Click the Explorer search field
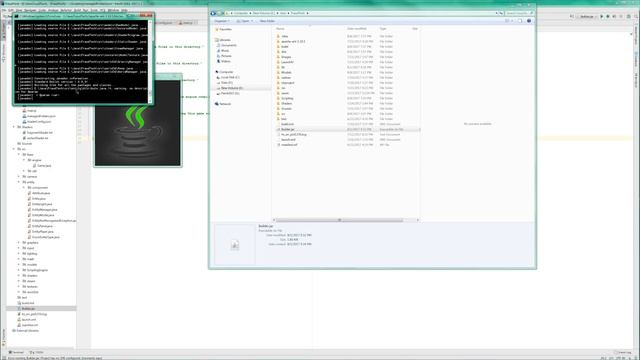640x360 pixels. click(518, 13)
